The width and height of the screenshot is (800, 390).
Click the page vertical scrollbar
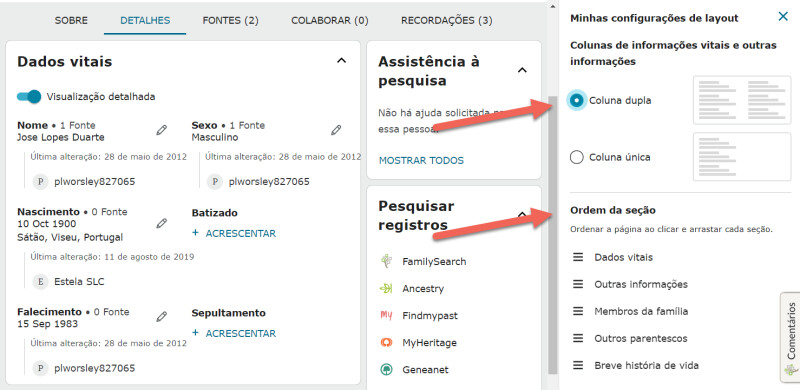pyautogui.click(x=553, y=235)
